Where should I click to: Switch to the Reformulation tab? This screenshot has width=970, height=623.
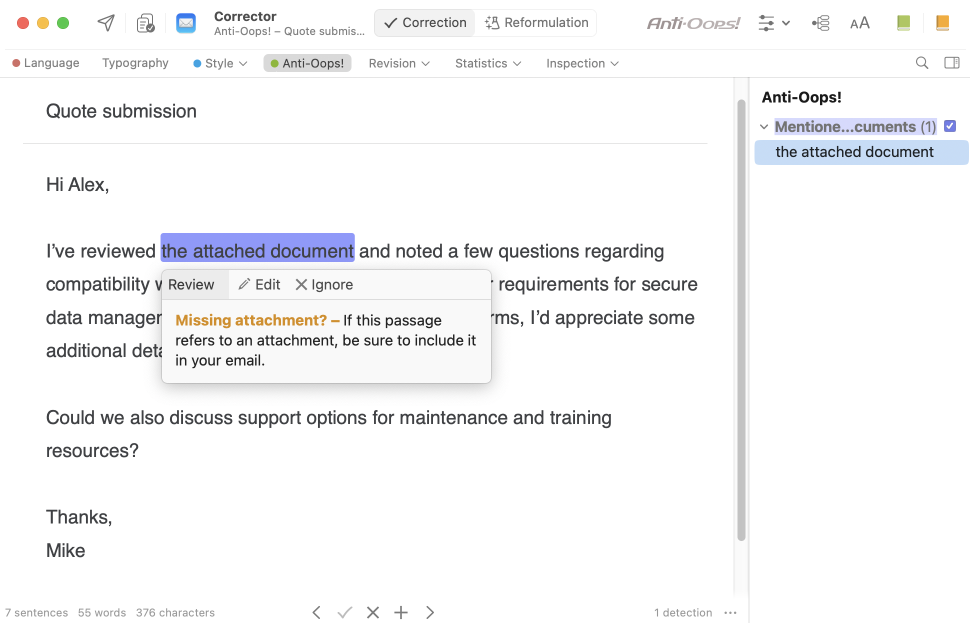click(x=537, y=23)
